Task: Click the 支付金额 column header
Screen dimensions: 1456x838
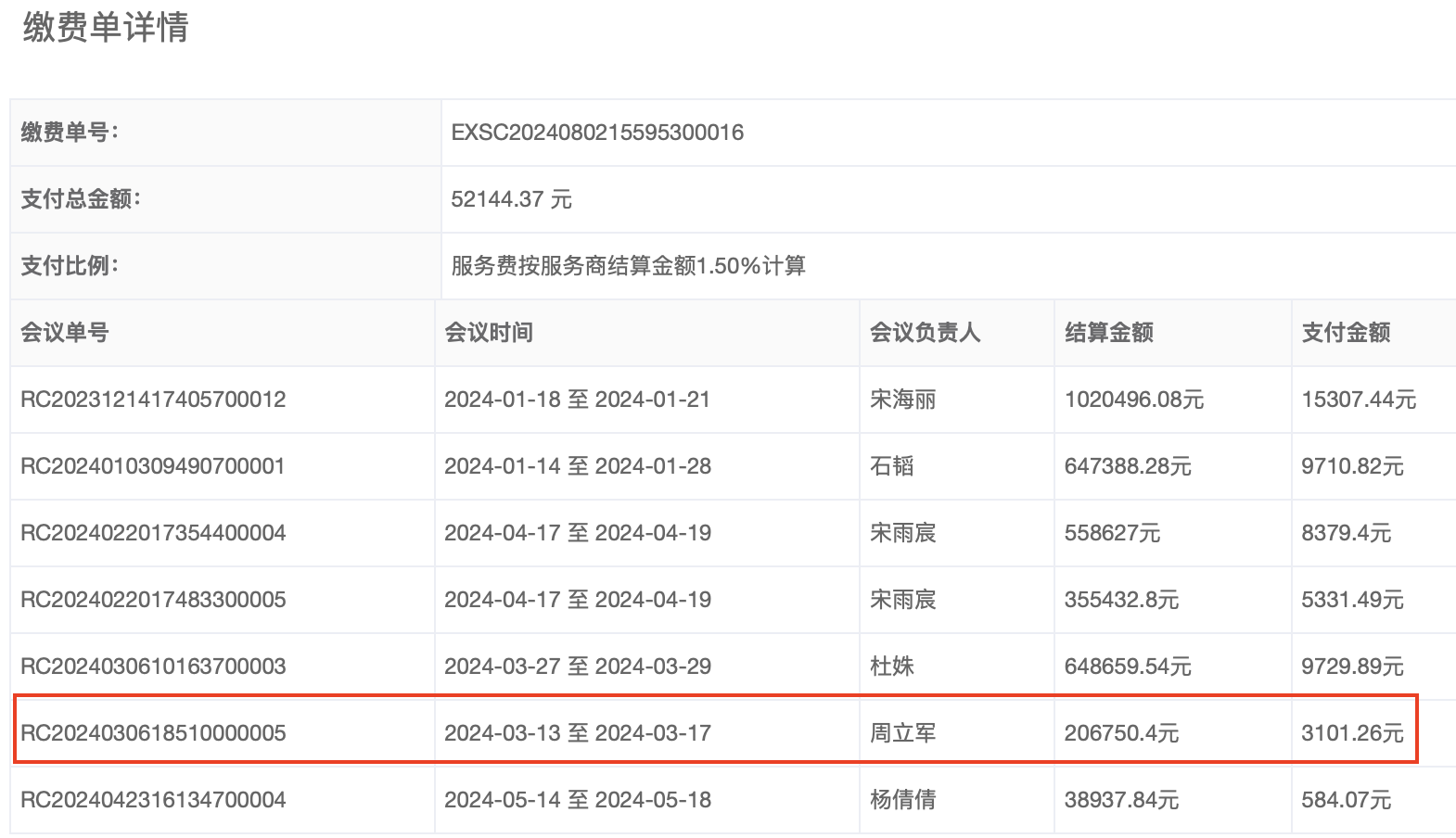Action: click(x=1346, y=333)
